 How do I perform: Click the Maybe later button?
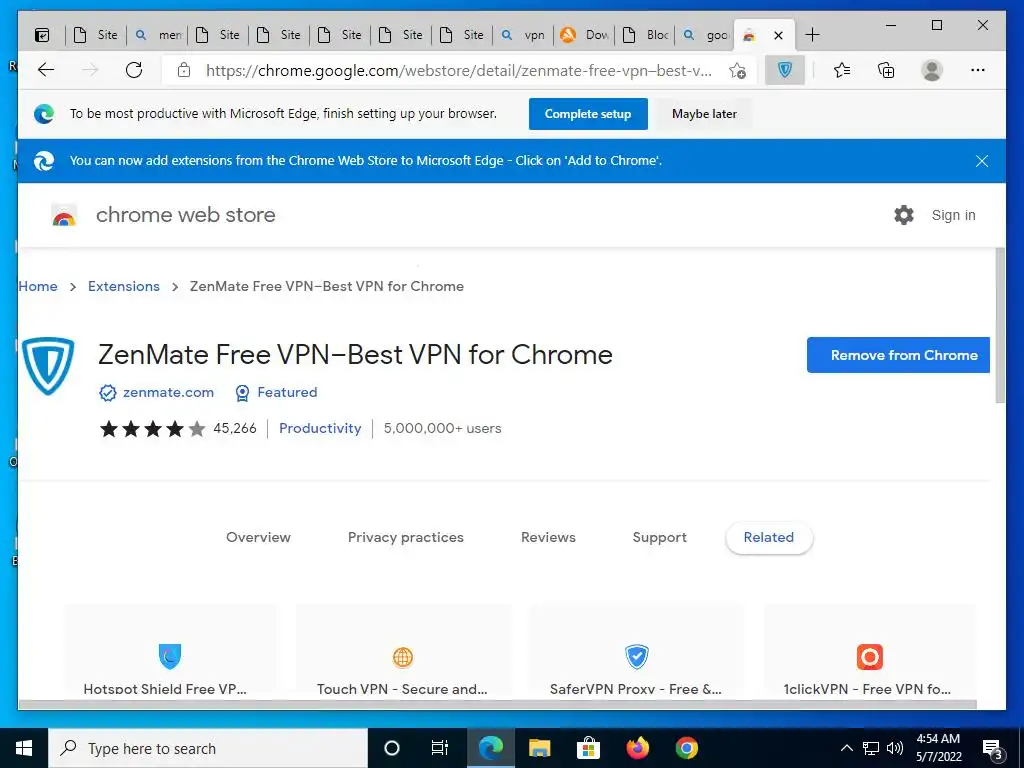tap(704, 114)
